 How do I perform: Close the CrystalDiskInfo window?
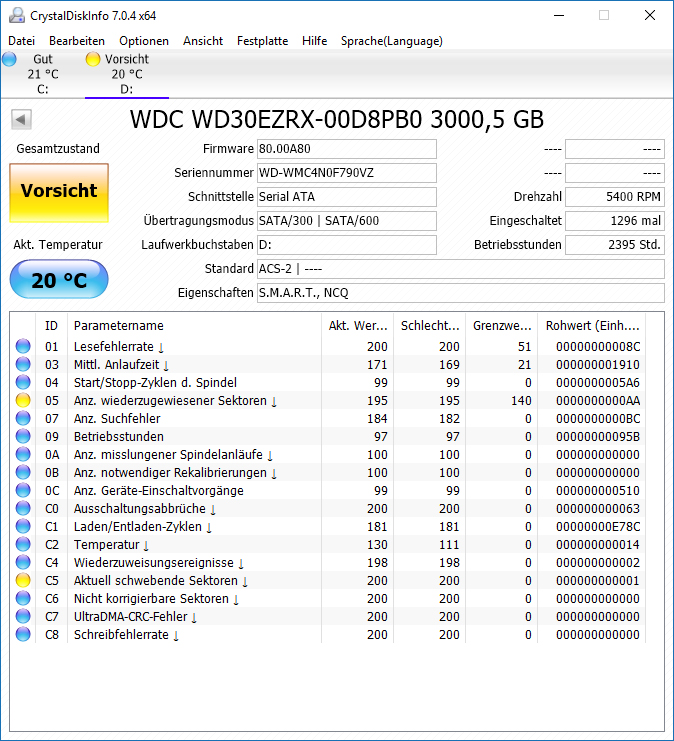pos(650,16)
